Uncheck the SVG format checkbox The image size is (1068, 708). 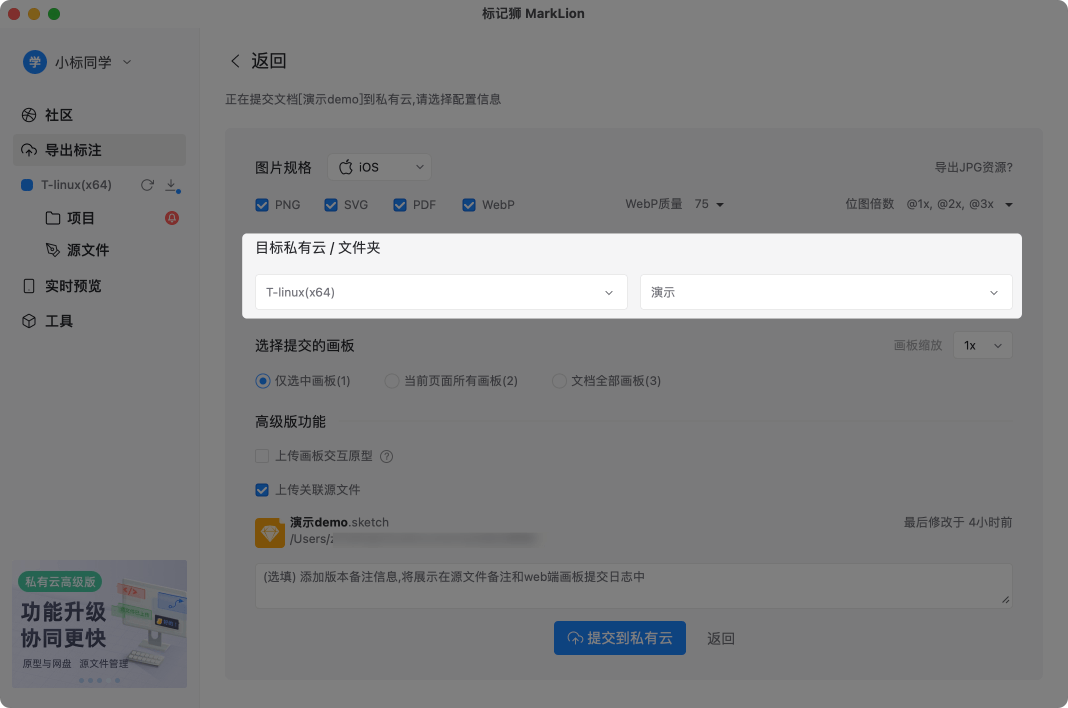(x=331, y=205)
